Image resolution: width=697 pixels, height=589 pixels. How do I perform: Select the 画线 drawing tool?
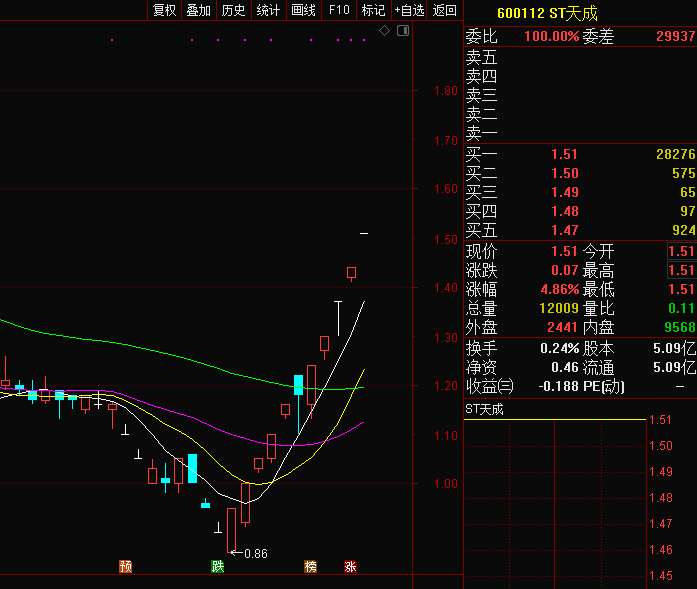[303, 10]
